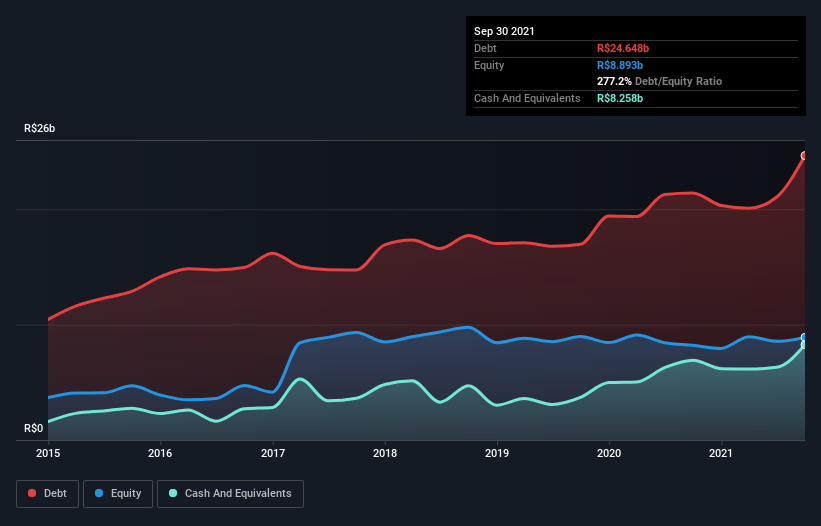
Task: Click the Sep 30 2021 tooltip date
Action: point(504,31)
